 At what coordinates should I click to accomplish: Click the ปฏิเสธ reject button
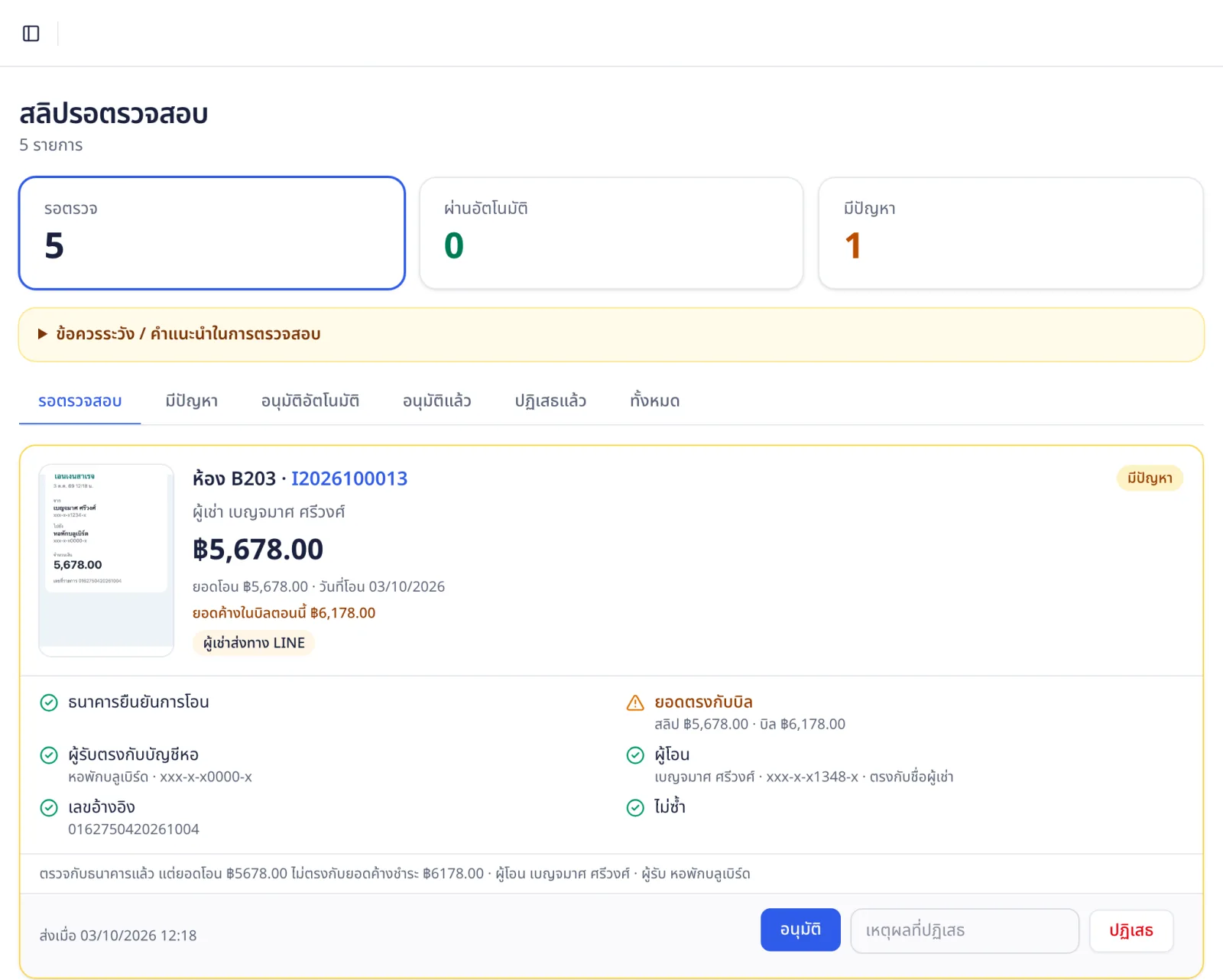coord(1131,931)
